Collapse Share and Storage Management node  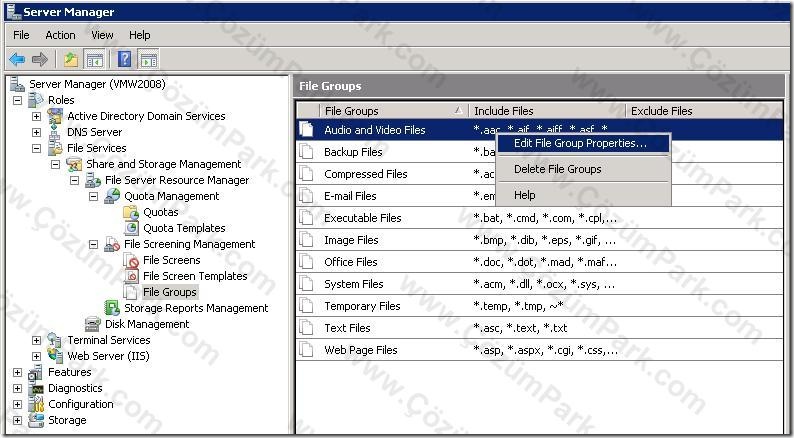coord(56,165)
